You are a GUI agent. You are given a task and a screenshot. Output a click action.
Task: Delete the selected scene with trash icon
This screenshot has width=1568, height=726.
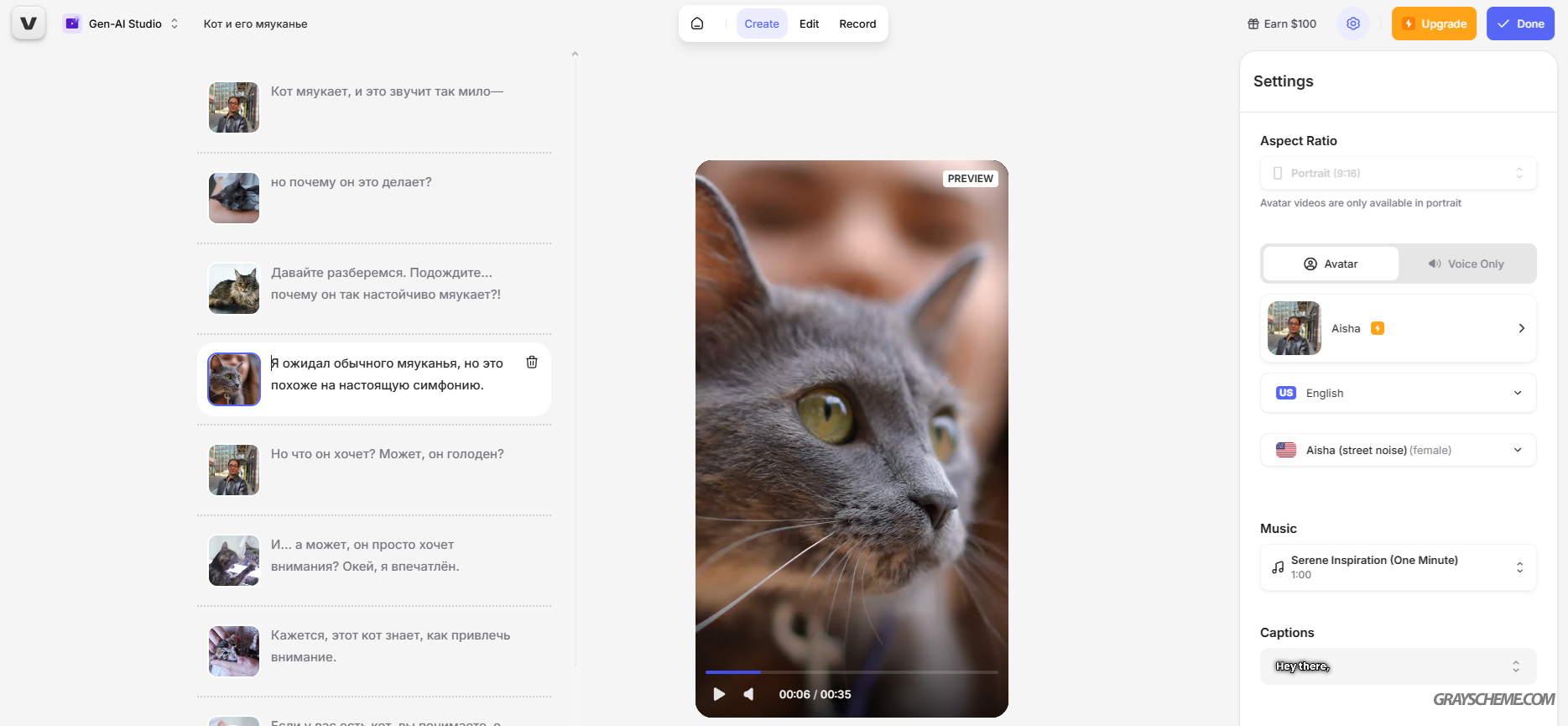click(x=532, y=362)
